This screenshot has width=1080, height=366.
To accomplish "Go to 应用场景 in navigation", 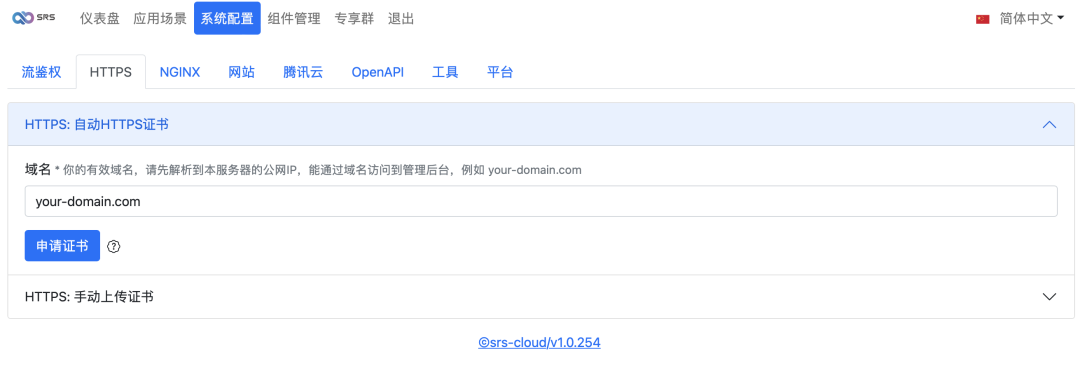I will pyautogui.click(x=160, y=19).
